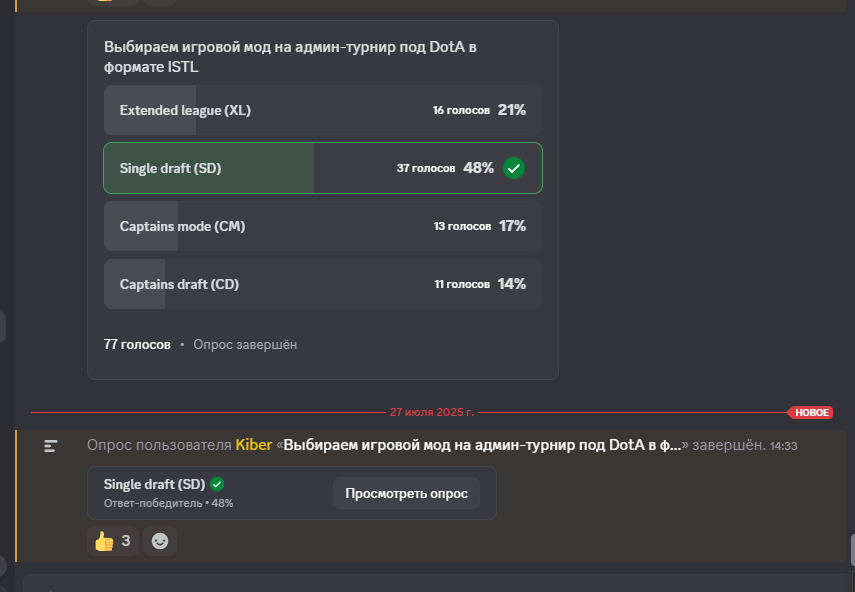Image resolution: width=855 pixels, height=592 pixels.
Task: Select Captains draft (CD) poll option
Action: (323, 284)
